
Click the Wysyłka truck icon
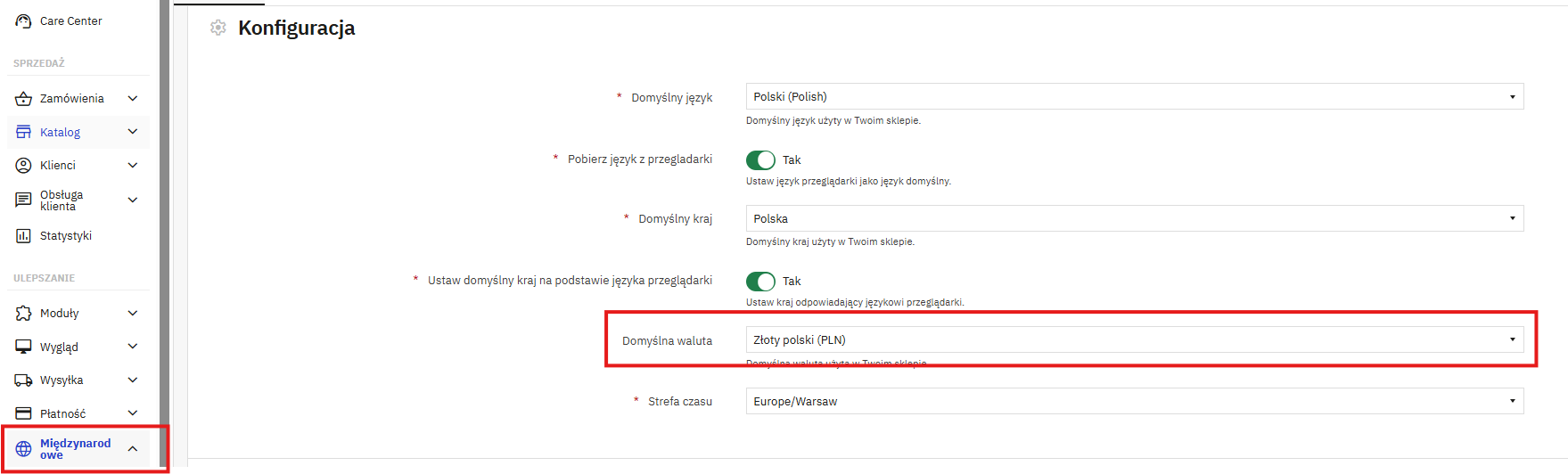click(23, 380)
